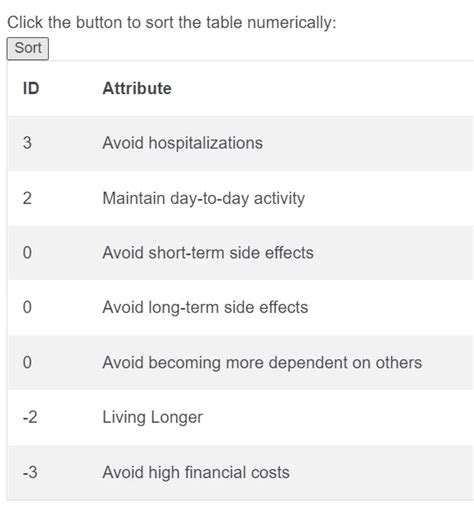Click ID 0 beside dependent on others
The height and width of the screenshot is (512, 474).
point(27,362)
